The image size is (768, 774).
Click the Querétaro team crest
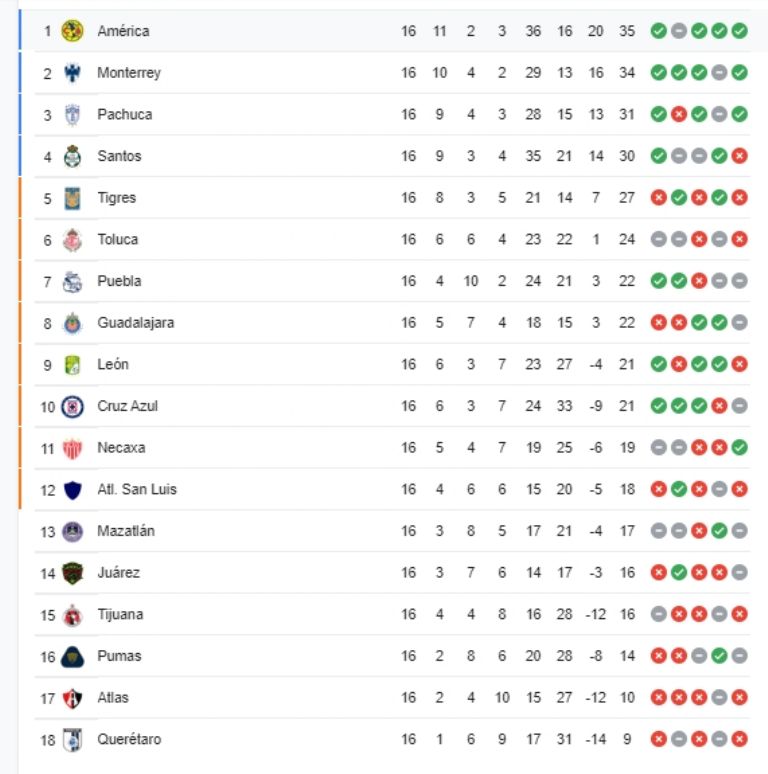72,740
